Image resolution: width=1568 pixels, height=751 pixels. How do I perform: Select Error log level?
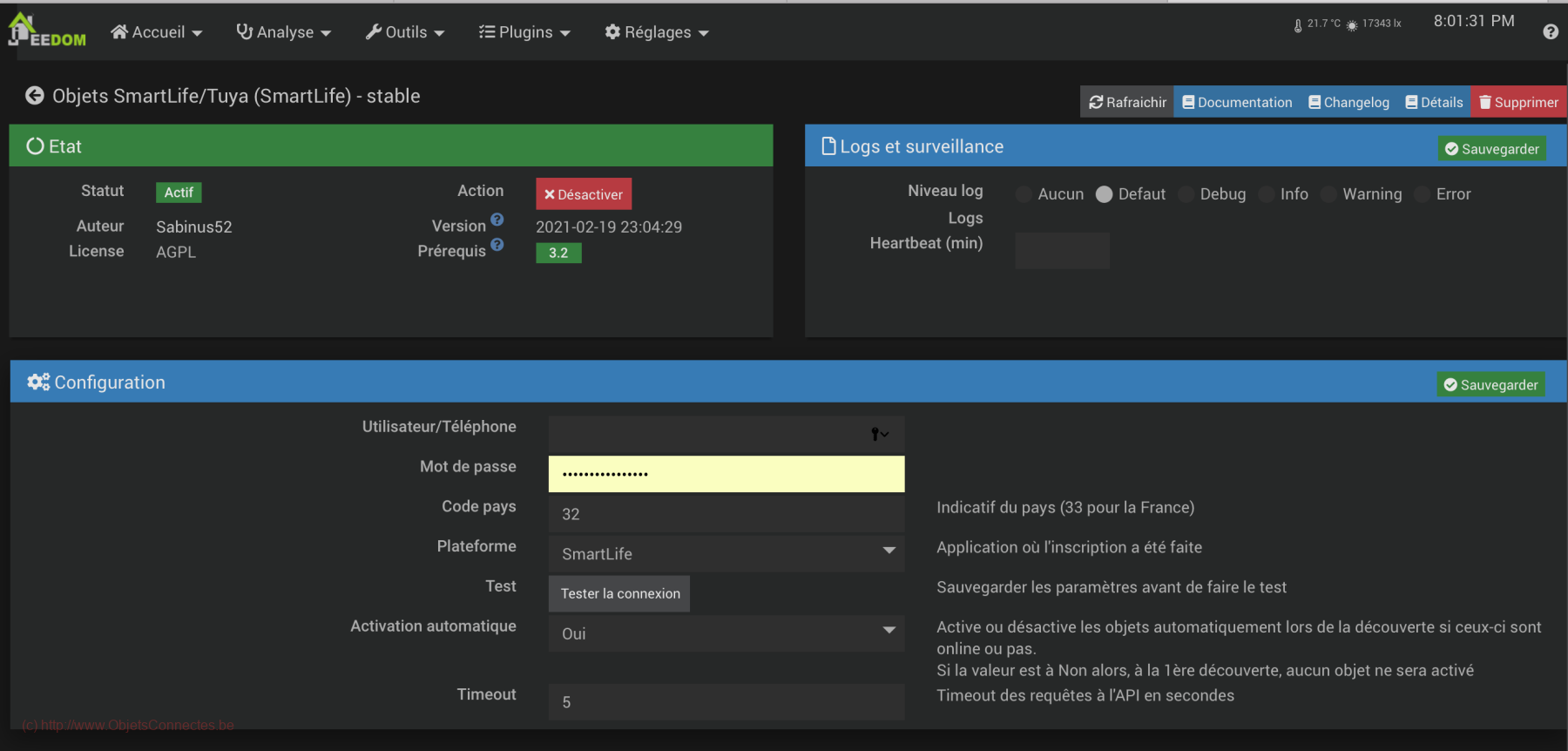tap(1423, 194)
